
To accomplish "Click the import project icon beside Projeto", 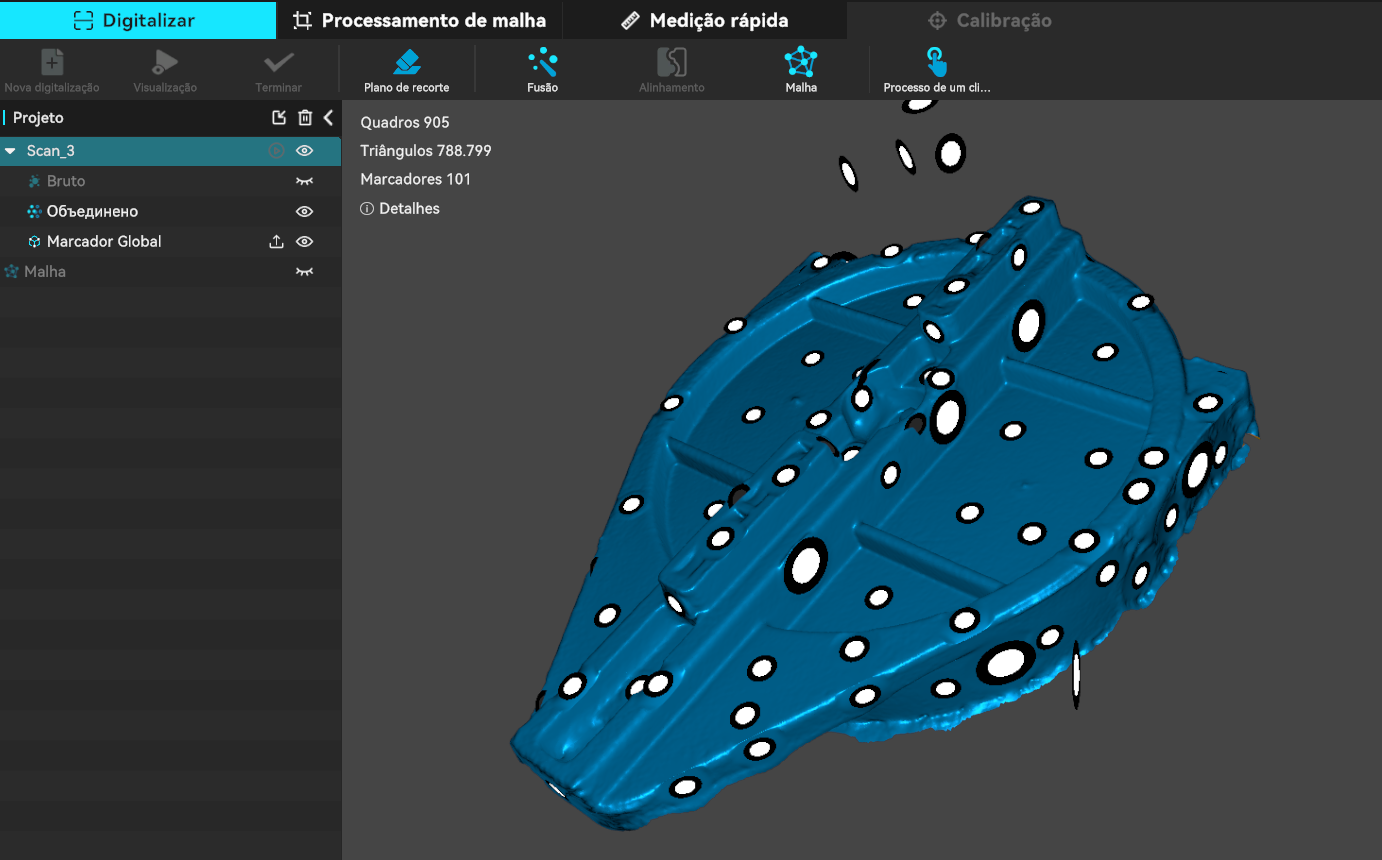I will click(279, 118).
